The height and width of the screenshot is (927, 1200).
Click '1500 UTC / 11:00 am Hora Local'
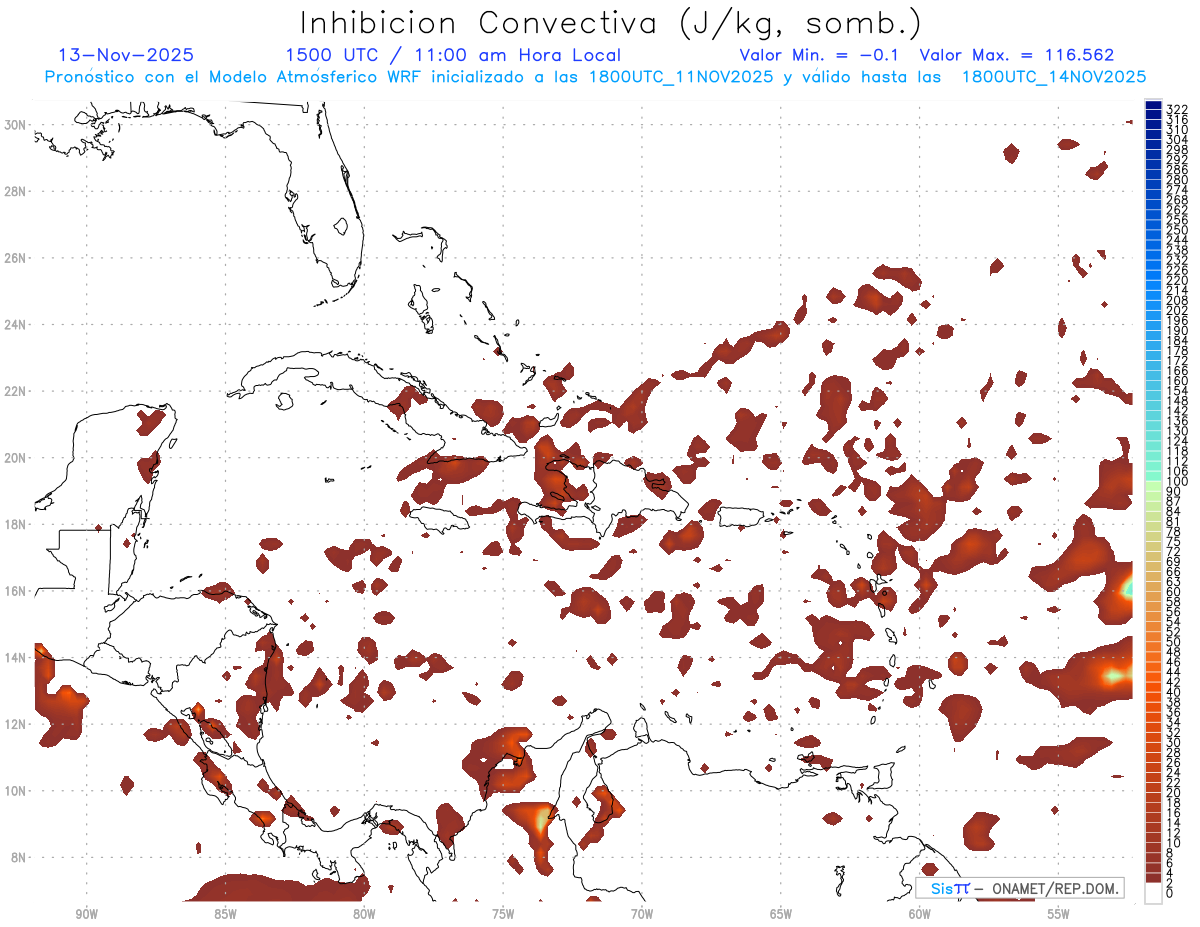(x=453, y=55)
